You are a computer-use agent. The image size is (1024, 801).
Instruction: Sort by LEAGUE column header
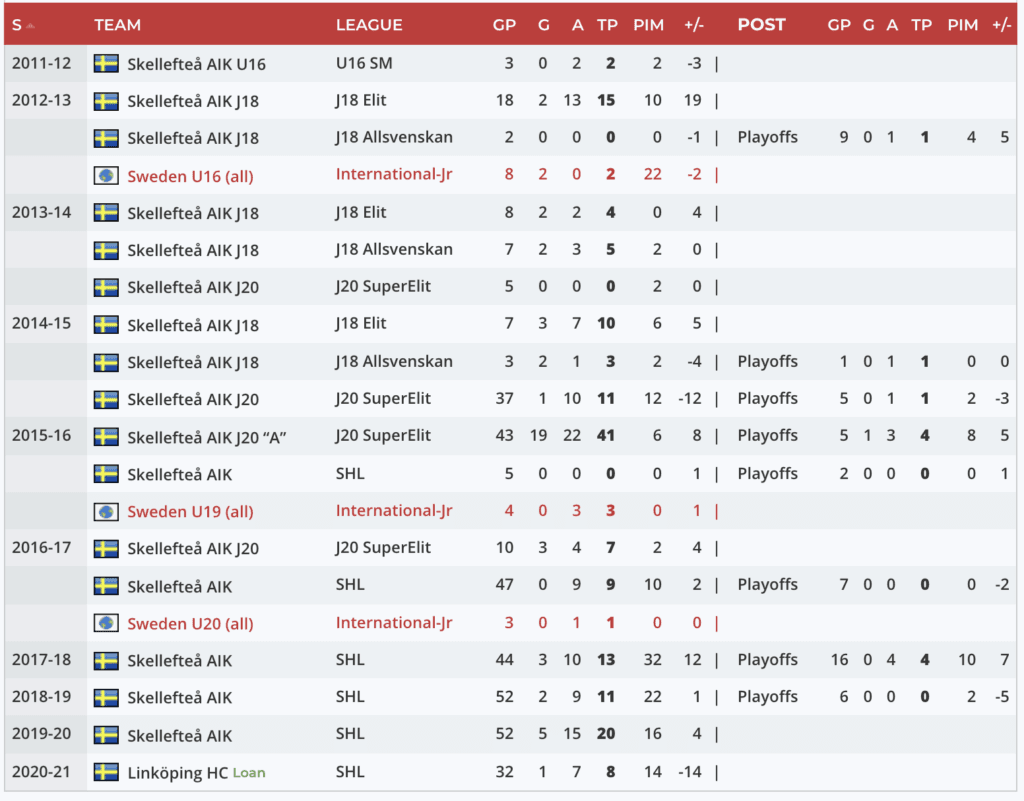[369, 25]
